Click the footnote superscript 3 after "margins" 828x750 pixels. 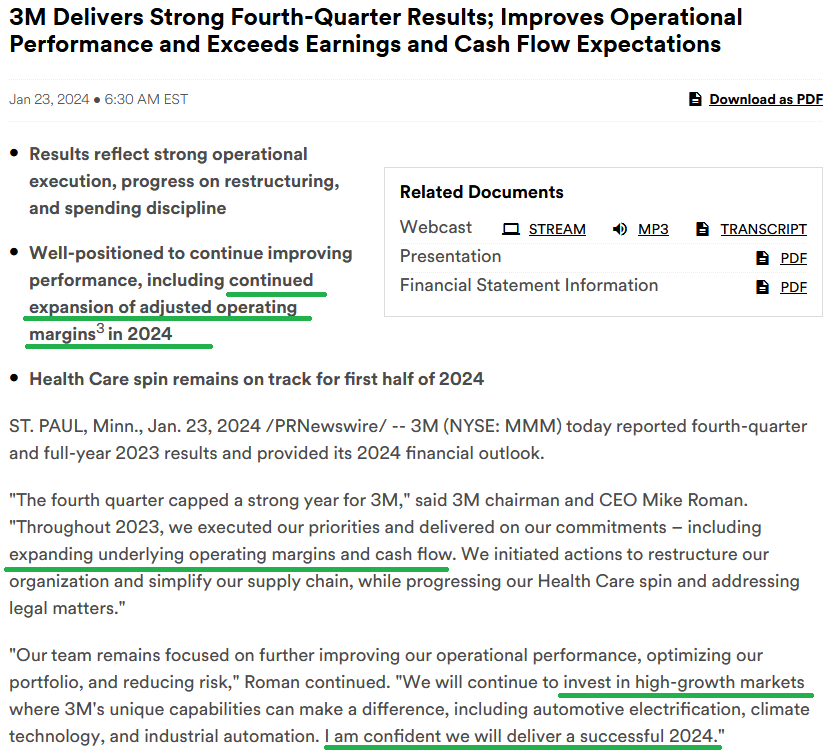(x=100, y=329)
